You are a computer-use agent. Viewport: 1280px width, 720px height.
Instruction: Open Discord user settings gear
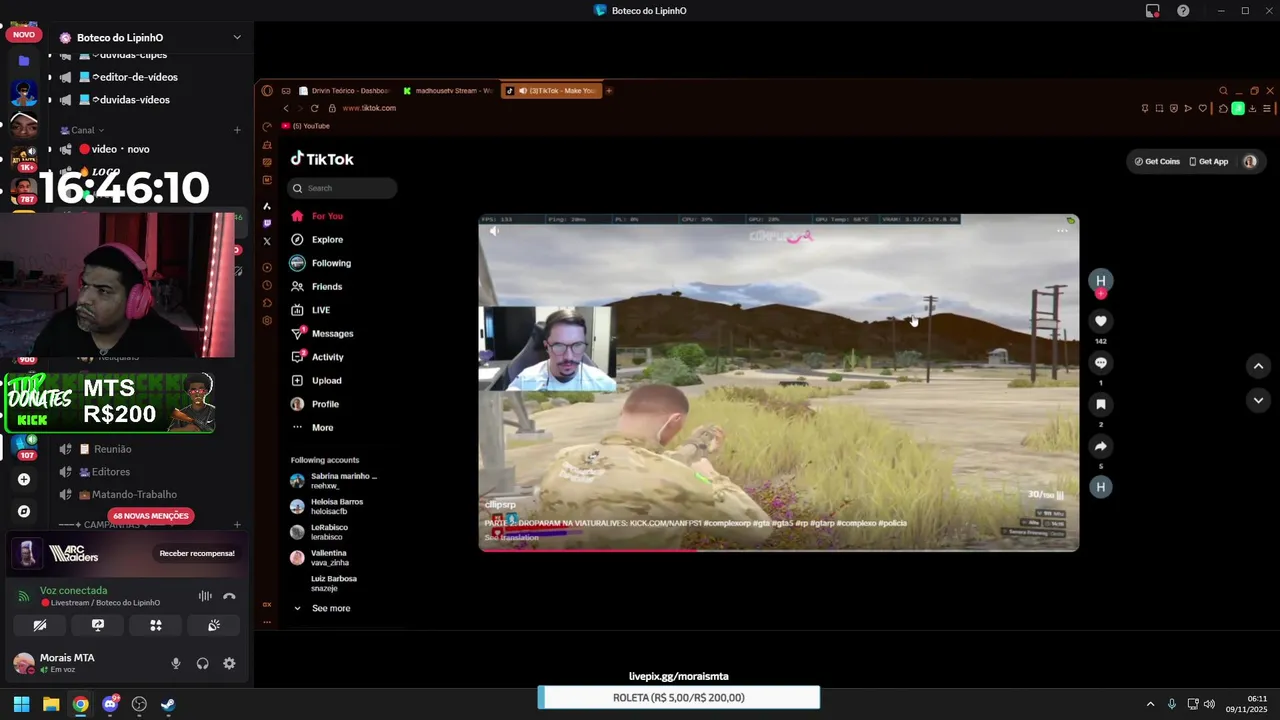(x=229, y=663)
